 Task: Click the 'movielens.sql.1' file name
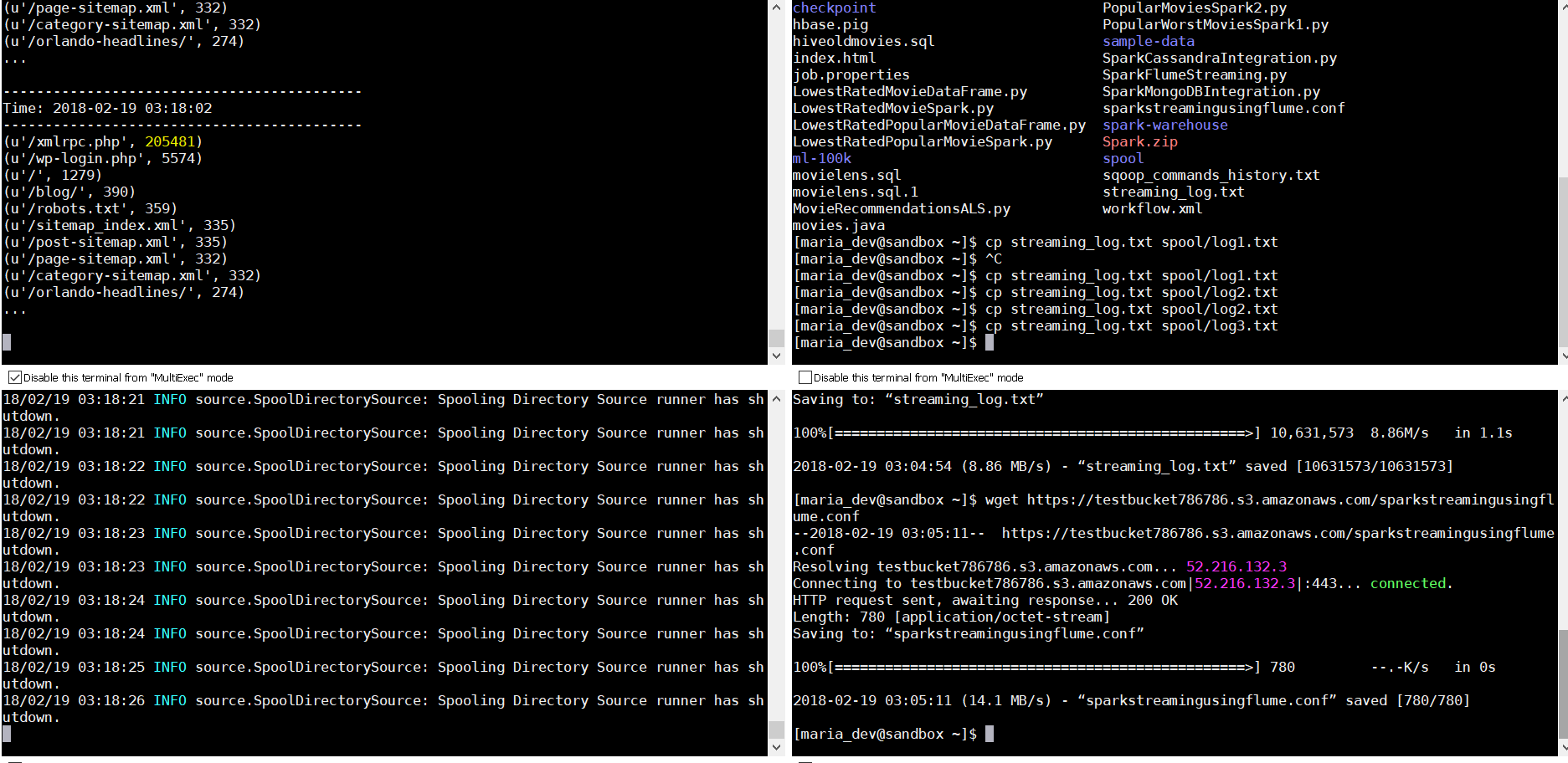856,192
